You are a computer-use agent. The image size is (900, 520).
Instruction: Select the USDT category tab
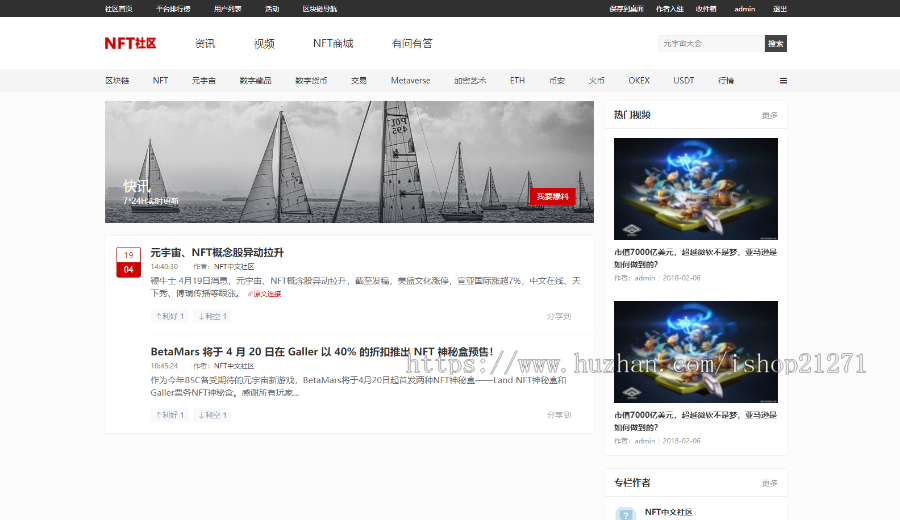[684, 80]
